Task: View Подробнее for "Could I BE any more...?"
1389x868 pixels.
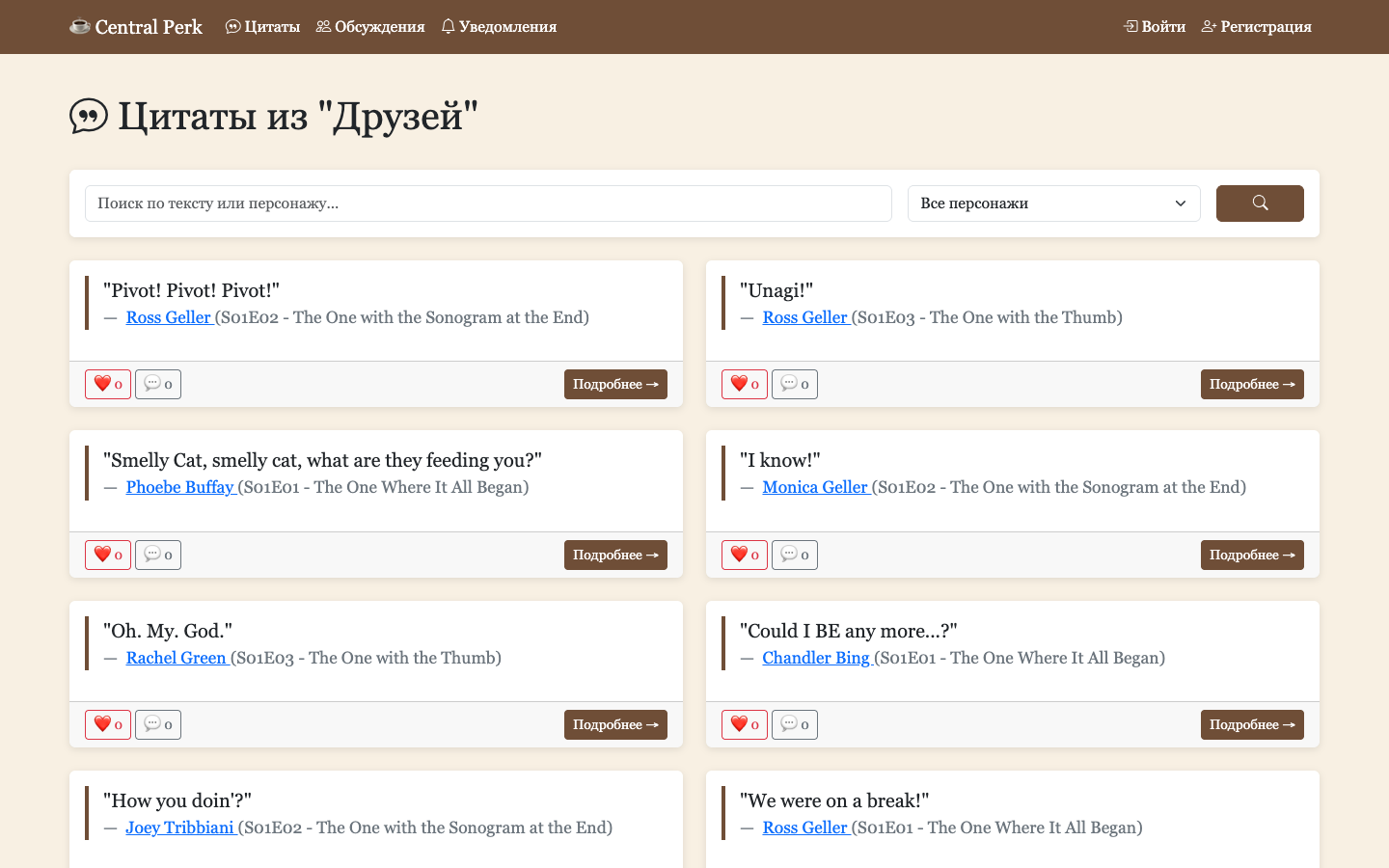Action: coord(1252,724)
